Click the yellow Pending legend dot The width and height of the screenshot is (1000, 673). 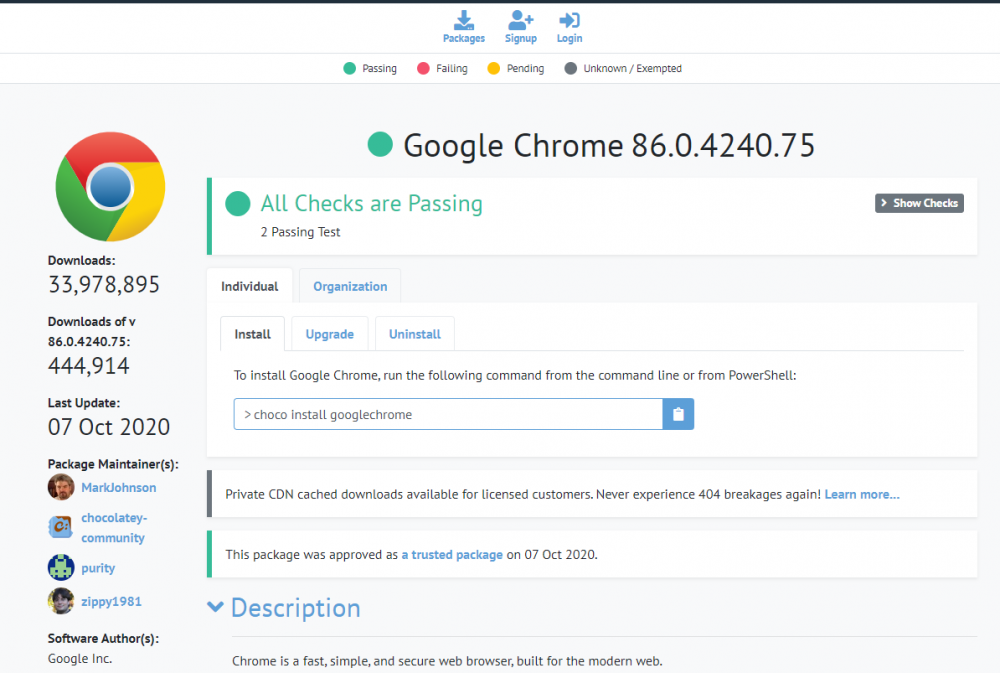pos(494,68)
